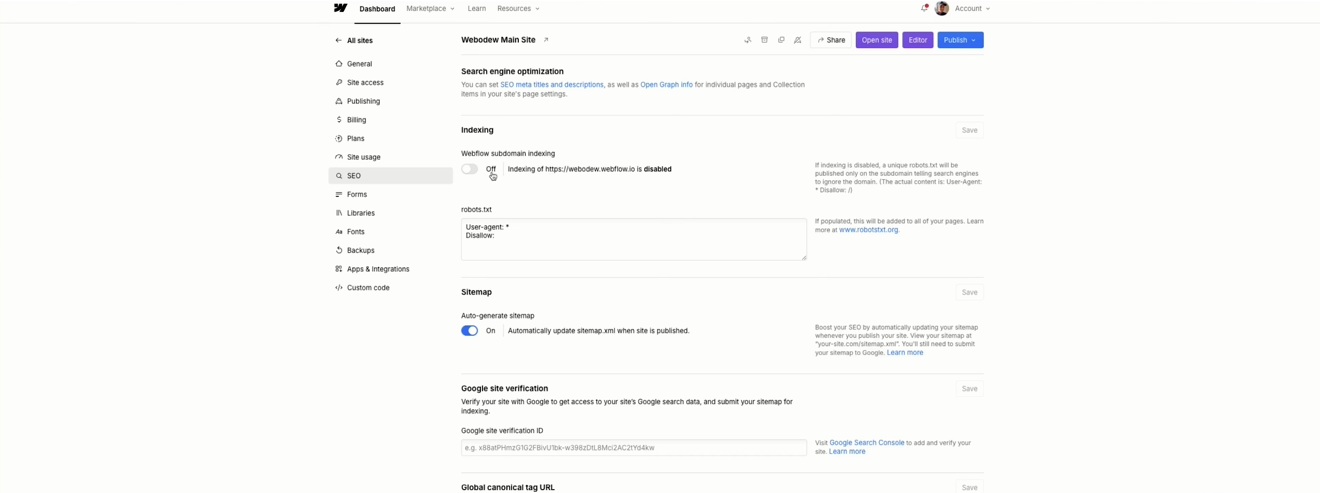Click the unpublish site icon
The image size is (1320, 493).
pos(798,40)
